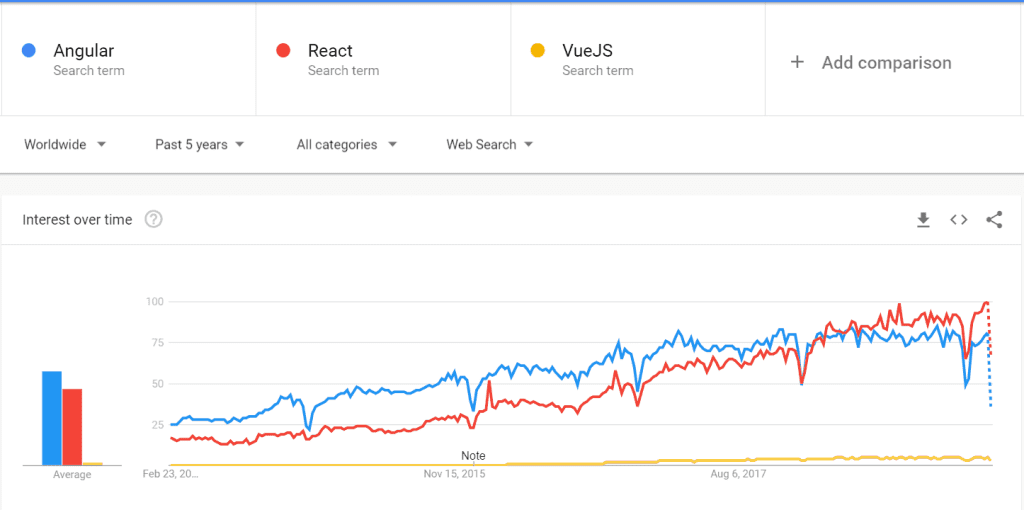The height and width of the screenshot is (510, 1024).
Task: Click the red dot next to React
Action: [284, 51]
